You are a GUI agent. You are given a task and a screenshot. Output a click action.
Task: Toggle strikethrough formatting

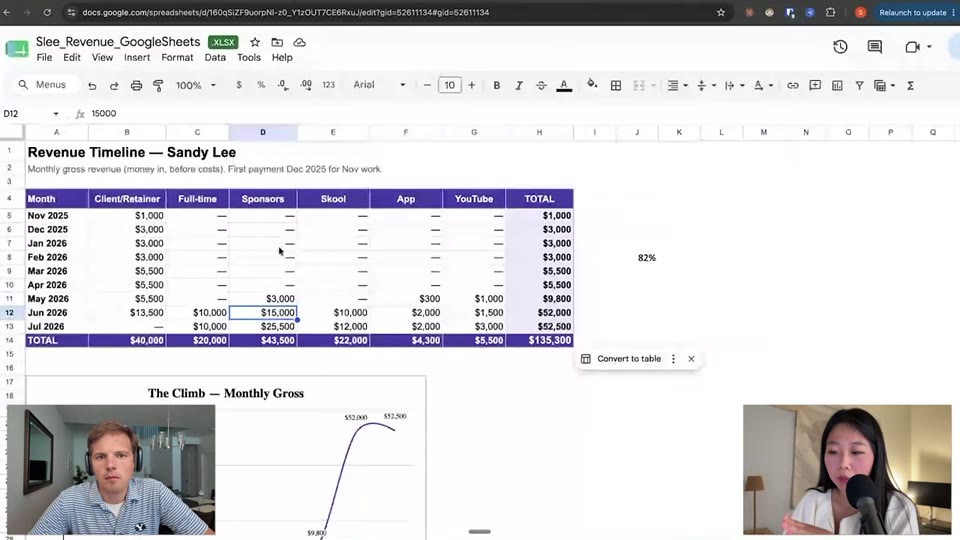pyautogui.click(x=541, y=86)
